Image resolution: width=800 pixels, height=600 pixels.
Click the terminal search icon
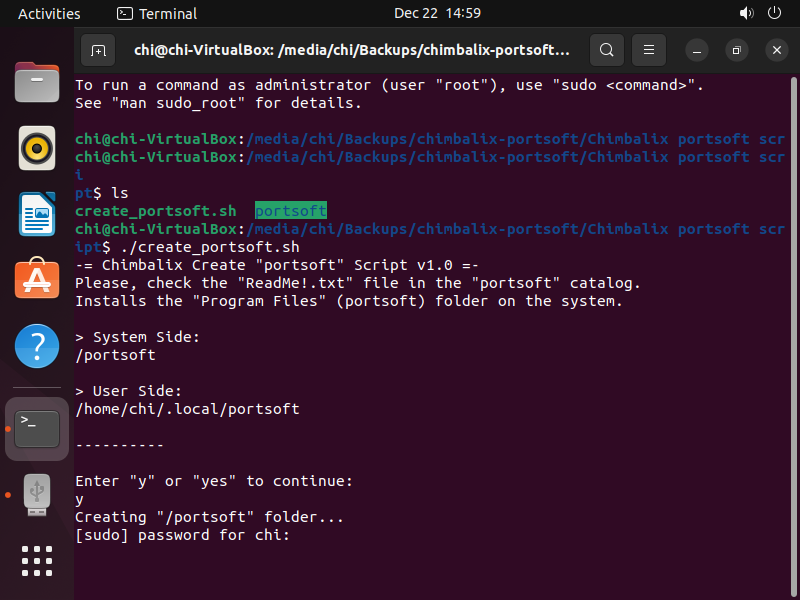[x=606, y=49]
